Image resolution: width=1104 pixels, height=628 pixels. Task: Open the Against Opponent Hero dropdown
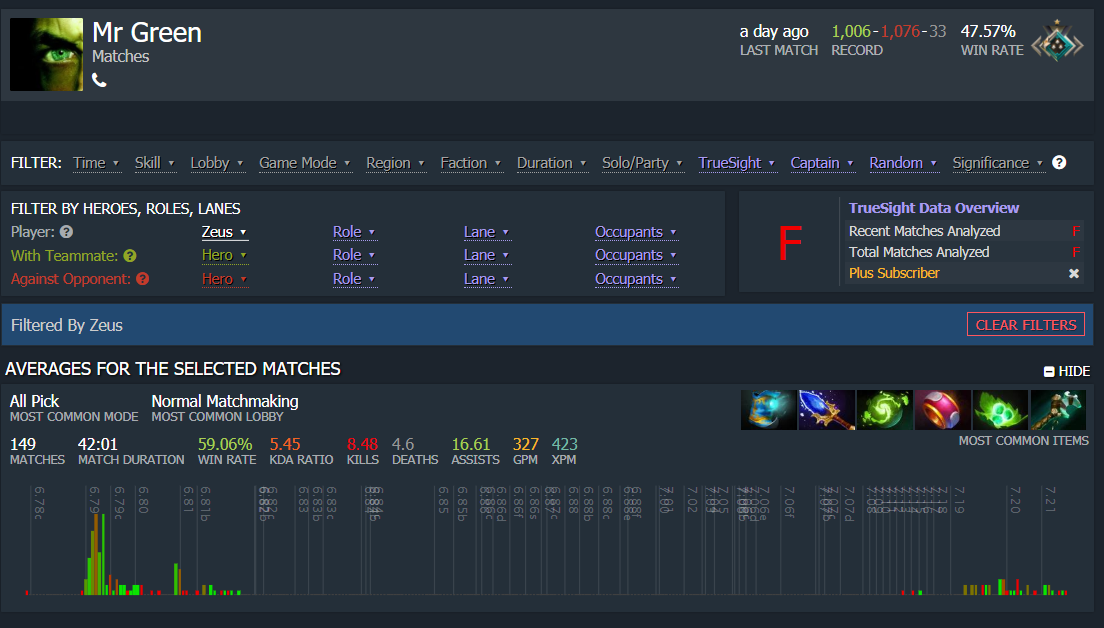224,279
